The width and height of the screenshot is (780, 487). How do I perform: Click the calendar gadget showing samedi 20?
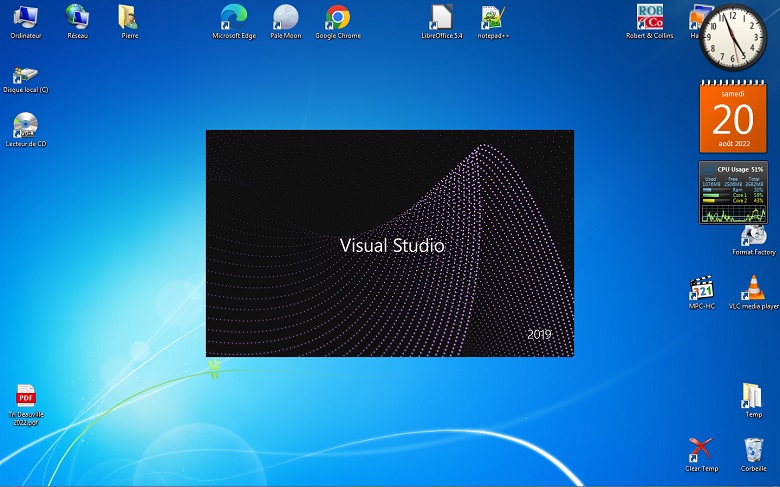point(733,116)
